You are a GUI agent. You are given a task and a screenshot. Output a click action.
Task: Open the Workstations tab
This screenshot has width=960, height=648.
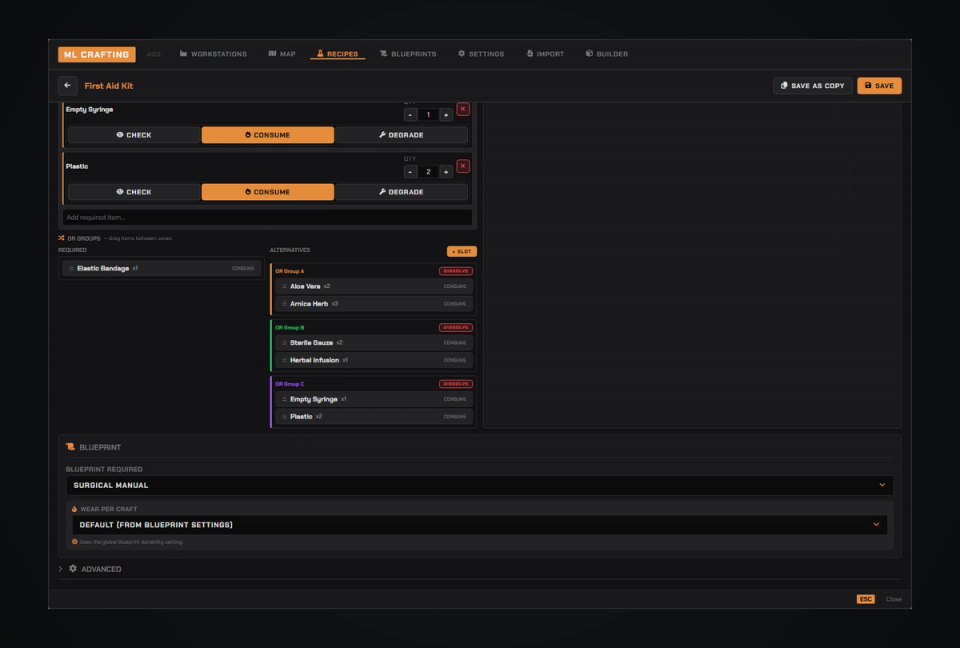[x=213, y=54]
